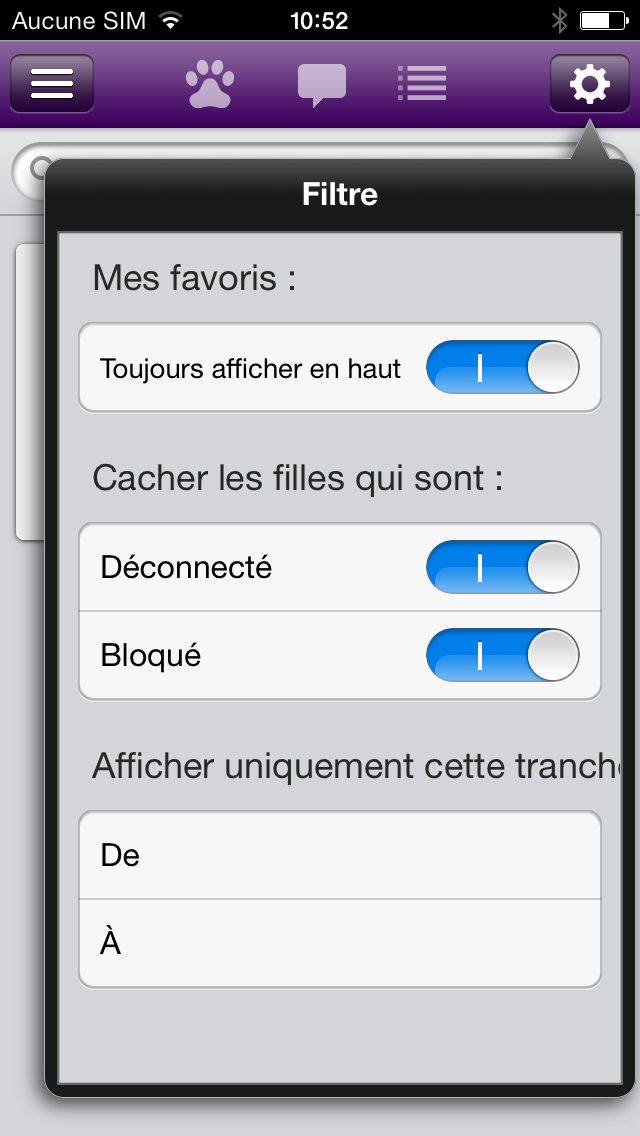Screen dimensions: 640x1136
Task: Select the De age range field
Action: click(x=339, y=855)
